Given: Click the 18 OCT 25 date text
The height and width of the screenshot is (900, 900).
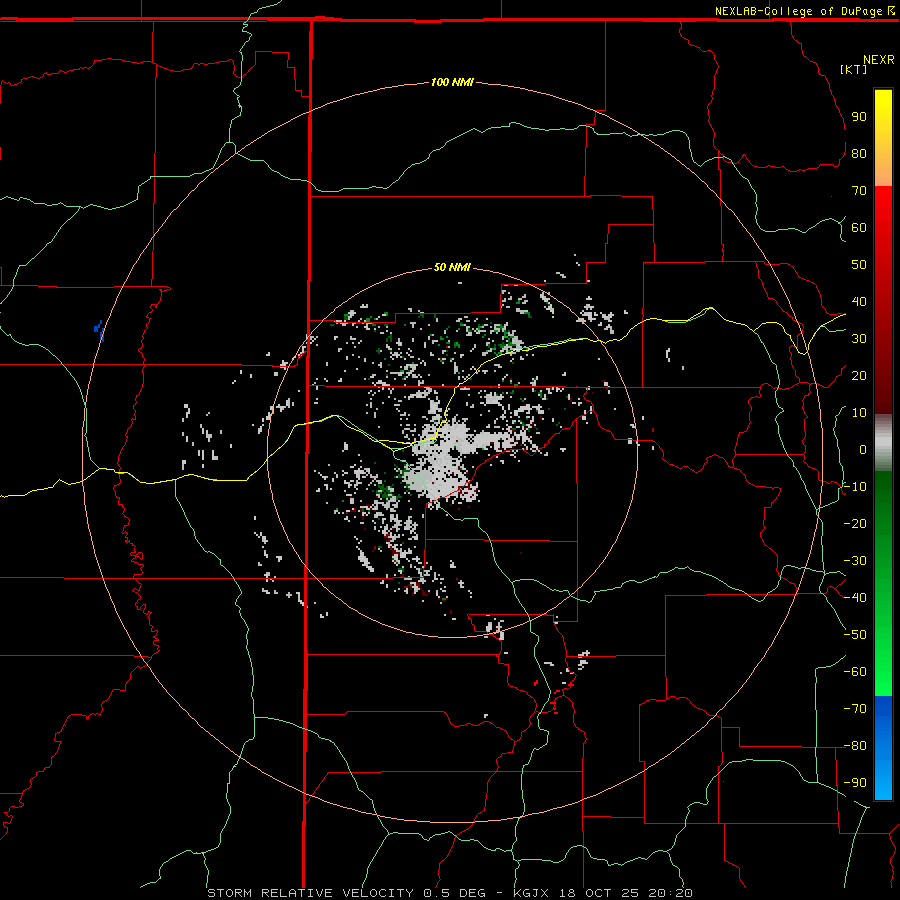Looking at the screenshot, I should click(x=599, y=893).
